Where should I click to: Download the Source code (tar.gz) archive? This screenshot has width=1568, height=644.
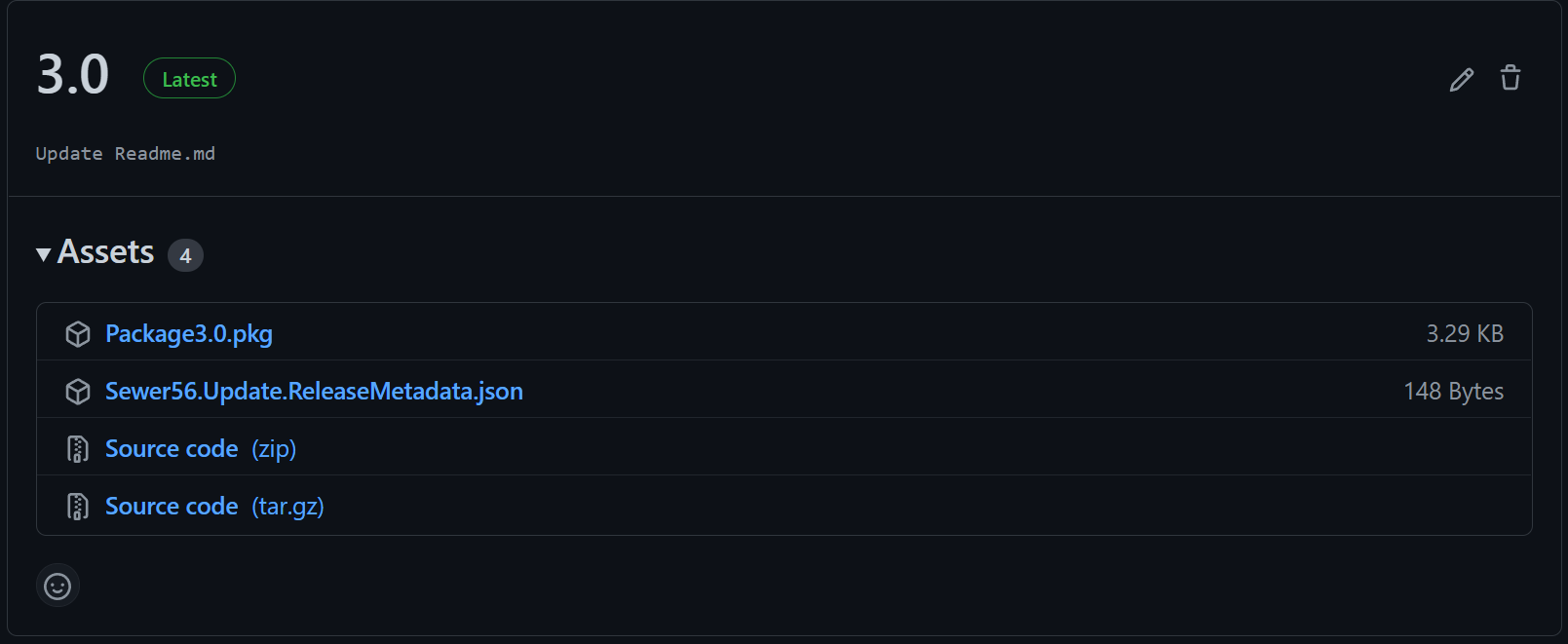coord(172,506)
